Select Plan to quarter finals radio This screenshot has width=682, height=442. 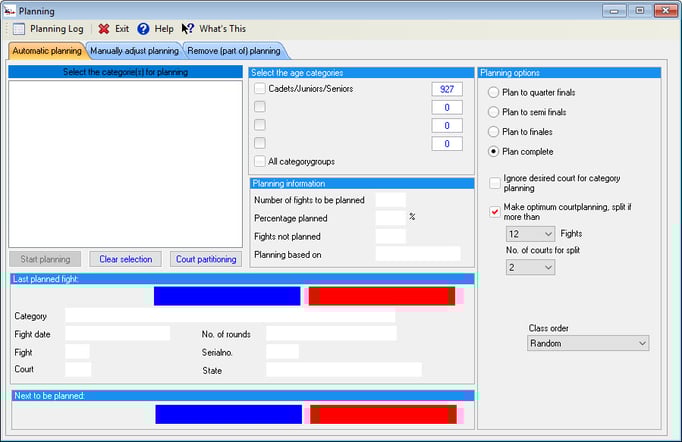point(494,92)
